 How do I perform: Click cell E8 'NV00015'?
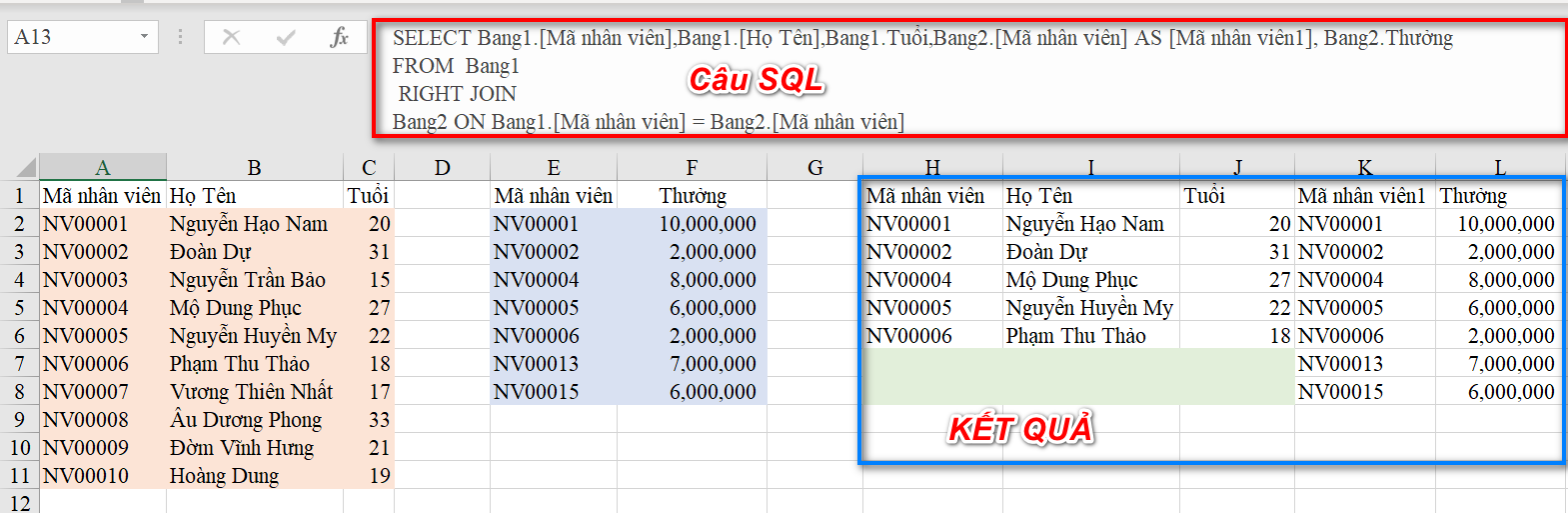554,391
